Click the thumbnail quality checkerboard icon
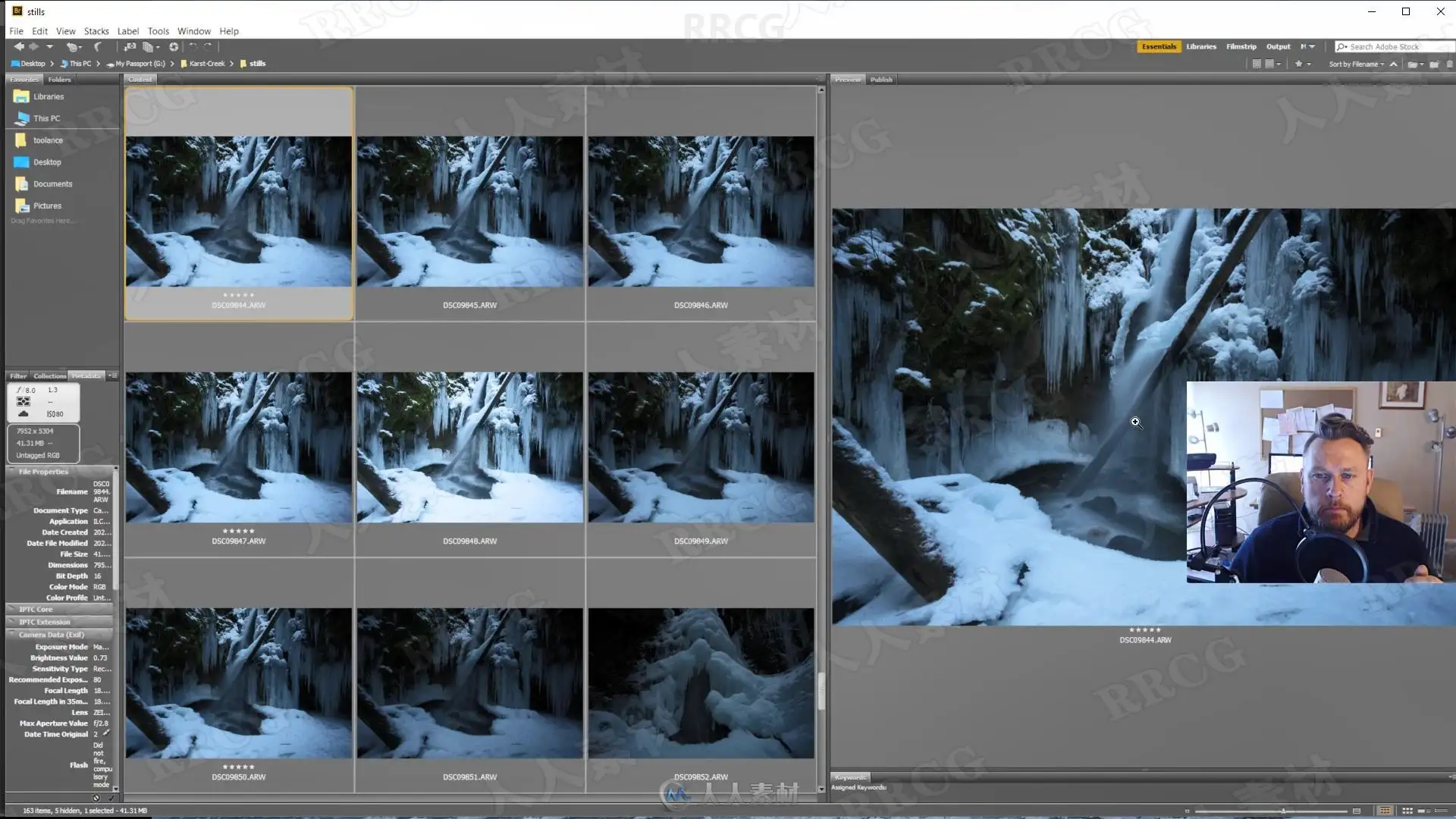This screenshot has height=819, width=1456. coord(1257,64)
